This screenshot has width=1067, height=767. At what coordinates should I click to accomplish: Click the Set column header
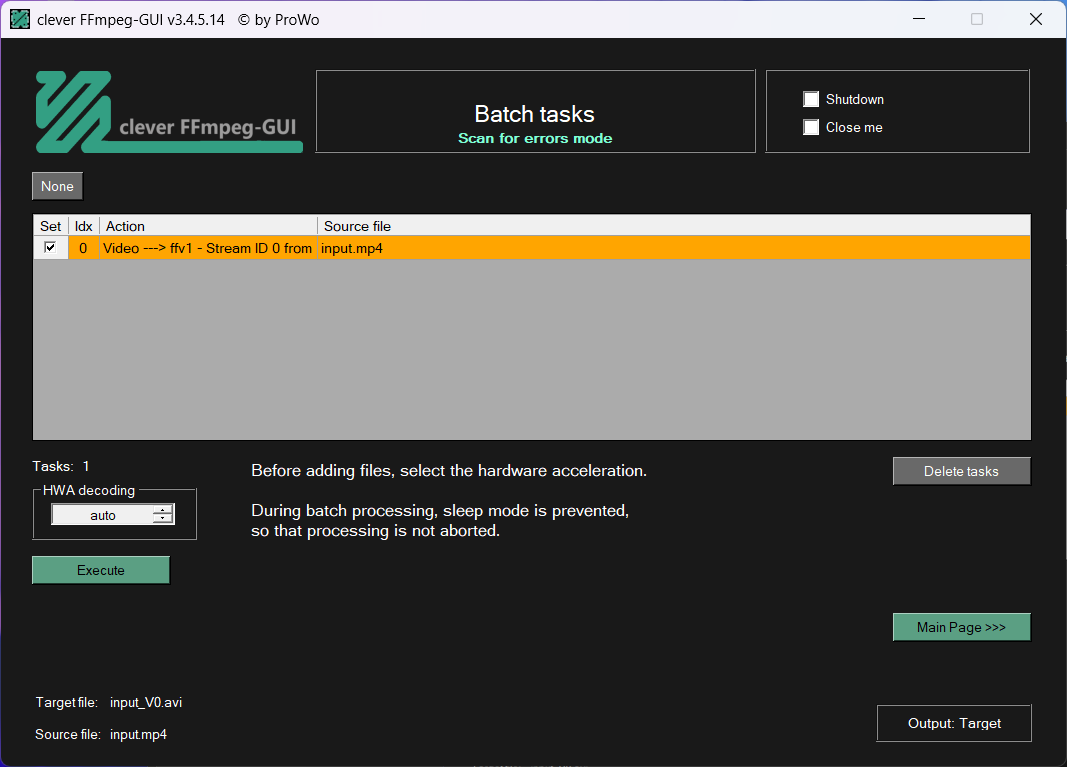50,226
